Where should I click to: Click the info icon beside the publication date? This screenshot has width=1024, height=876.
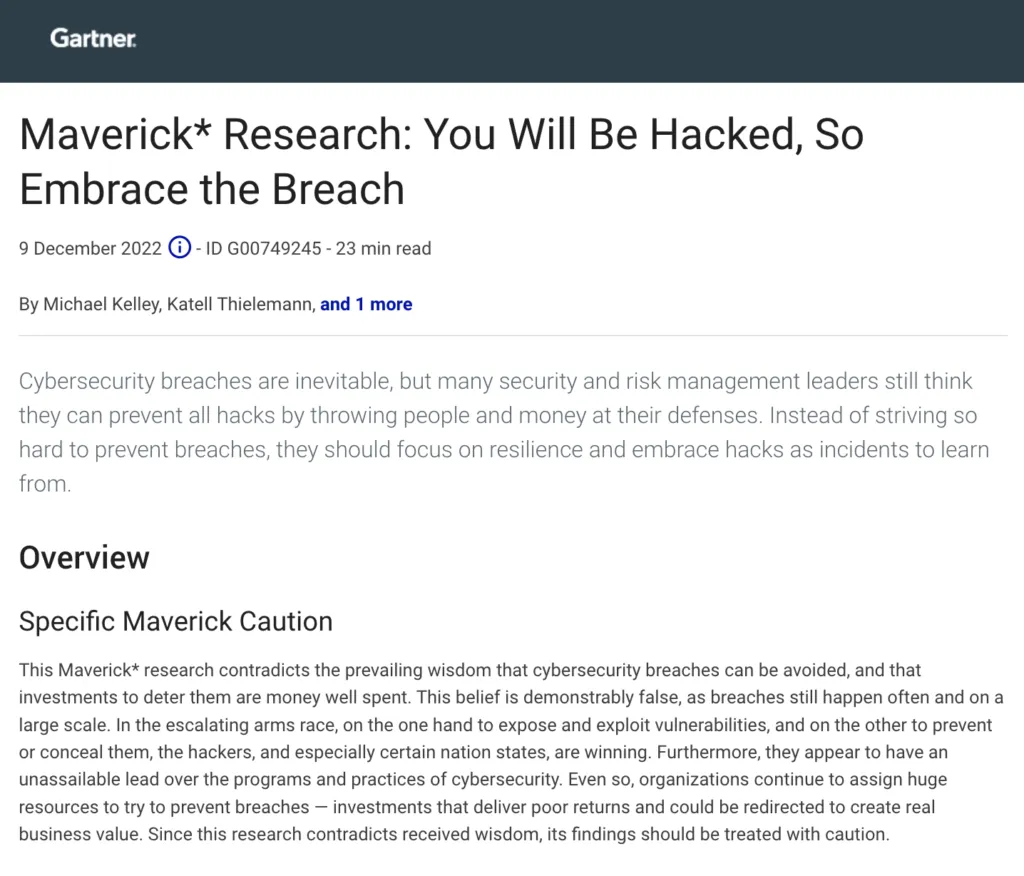click(x=179, y=248)
